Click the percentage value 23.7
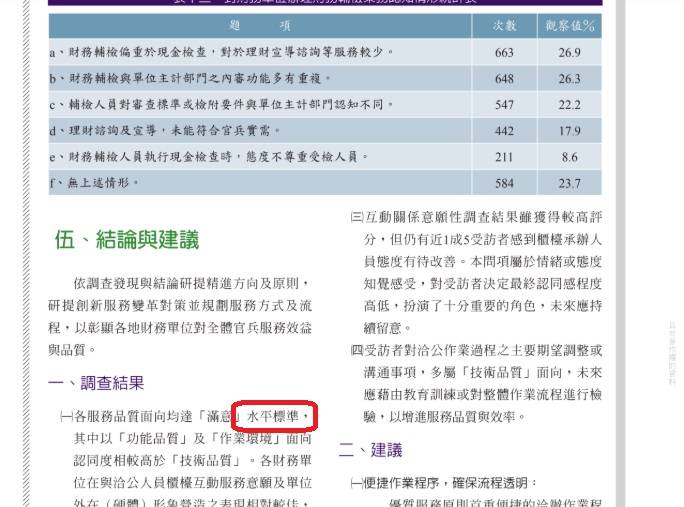 [570, 183]
